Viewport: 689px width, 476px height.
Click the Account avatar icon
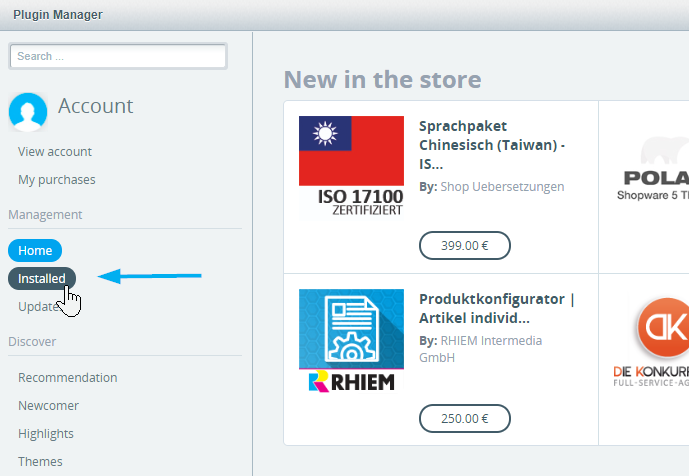coord(28,112)
